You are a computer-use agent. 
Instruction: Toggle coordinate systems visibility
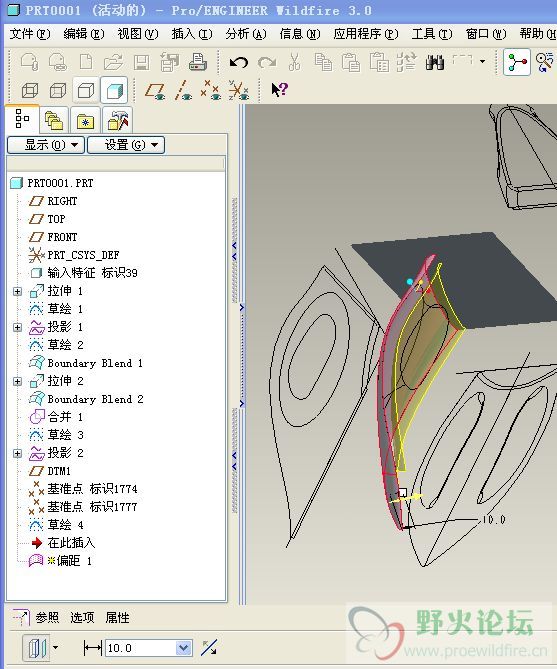(238, 90)
